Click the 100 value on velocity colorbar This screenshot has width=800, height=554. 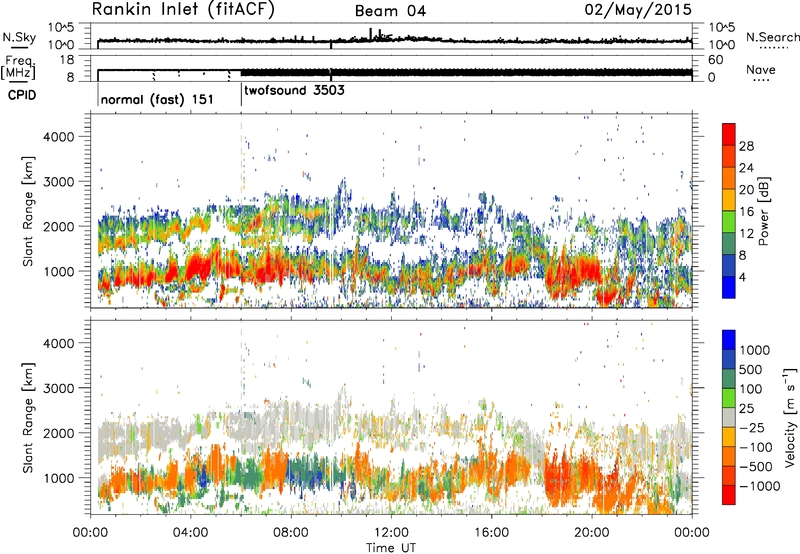point(751,389)
